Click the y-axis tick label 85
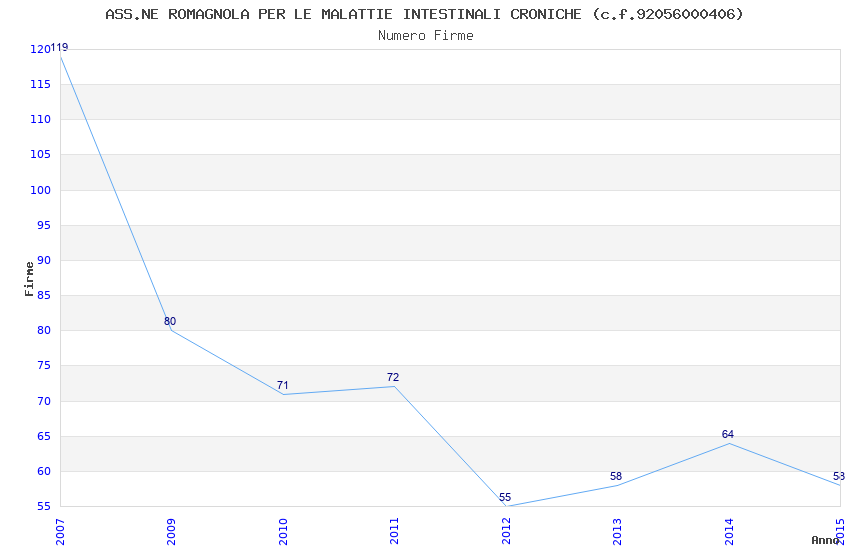This screenshot has height=550, width=850. coord(44,295)
